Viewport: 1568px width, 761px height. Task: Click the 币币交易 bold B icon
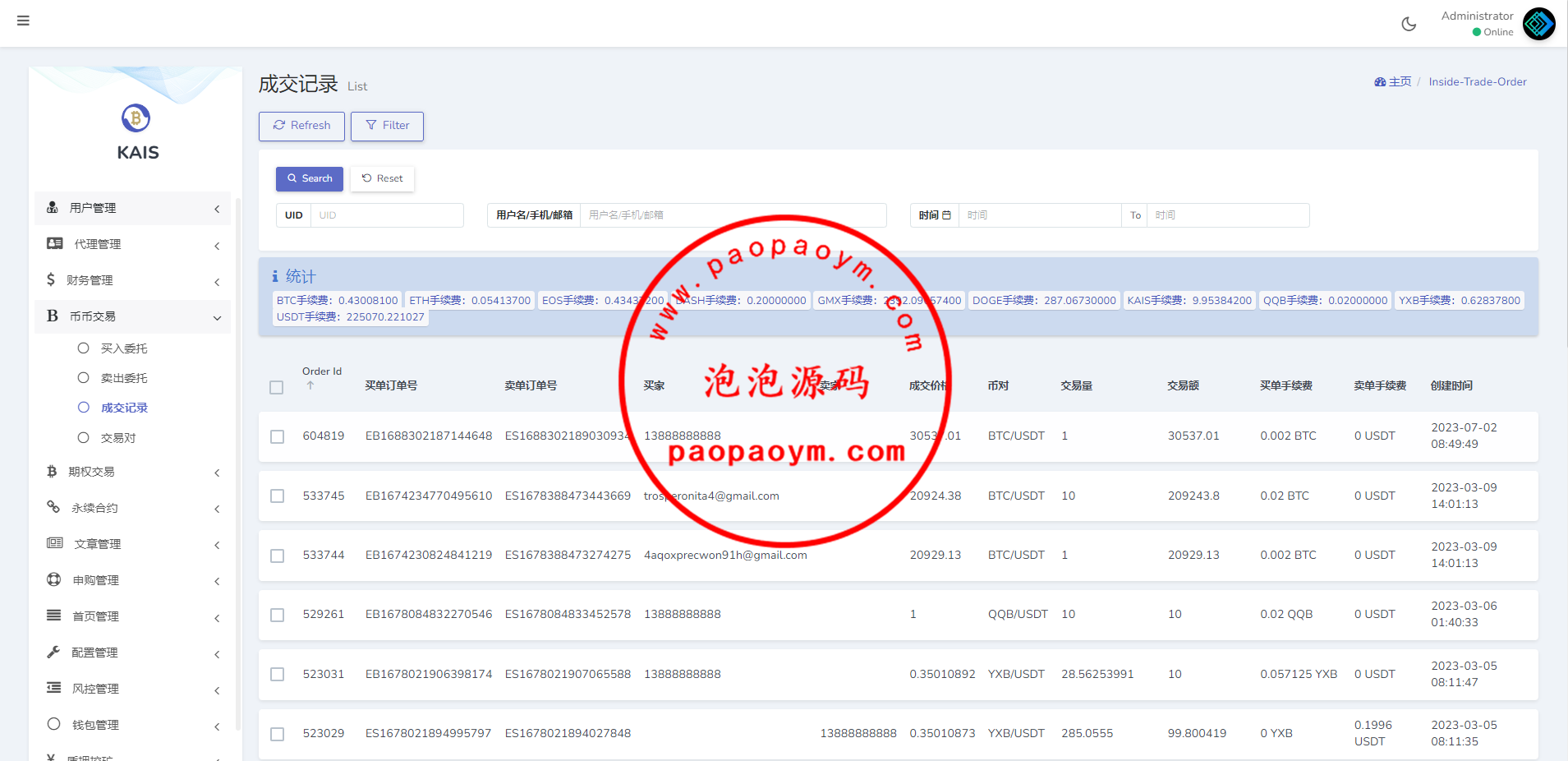point(53,316)
